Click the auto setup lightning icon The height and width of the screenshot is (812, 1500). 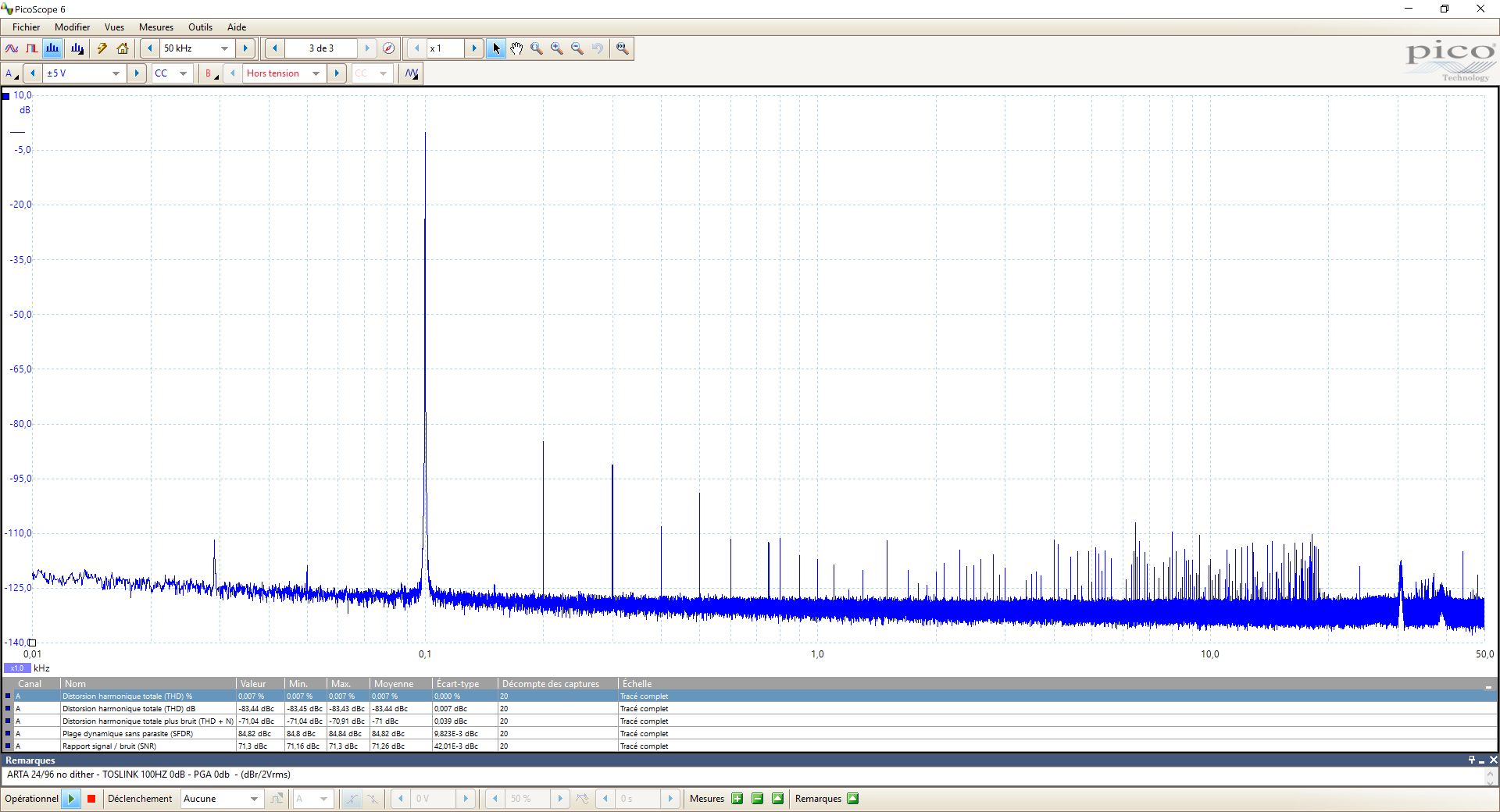tap(102, 48)
